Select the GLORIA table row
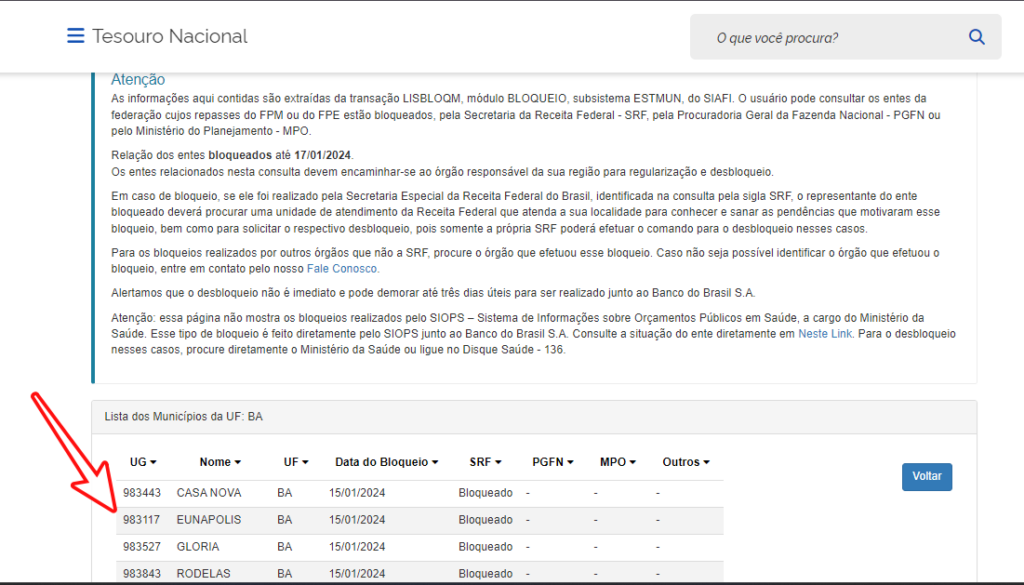The image size is (1024, 585). pyautogui.click(x=420, y=547)
